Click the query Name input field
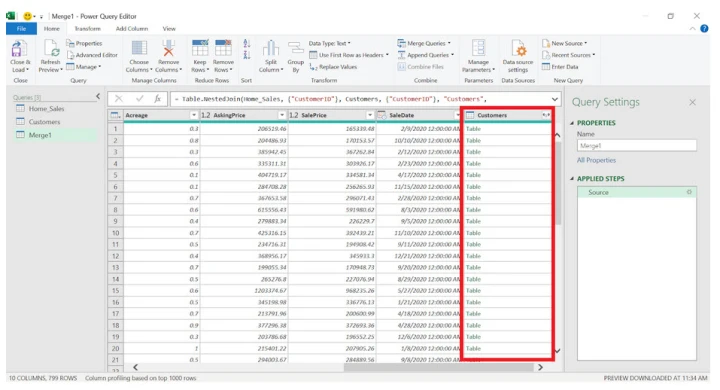Viewport: 720px width, 390px height. click(x=636, y=146)
